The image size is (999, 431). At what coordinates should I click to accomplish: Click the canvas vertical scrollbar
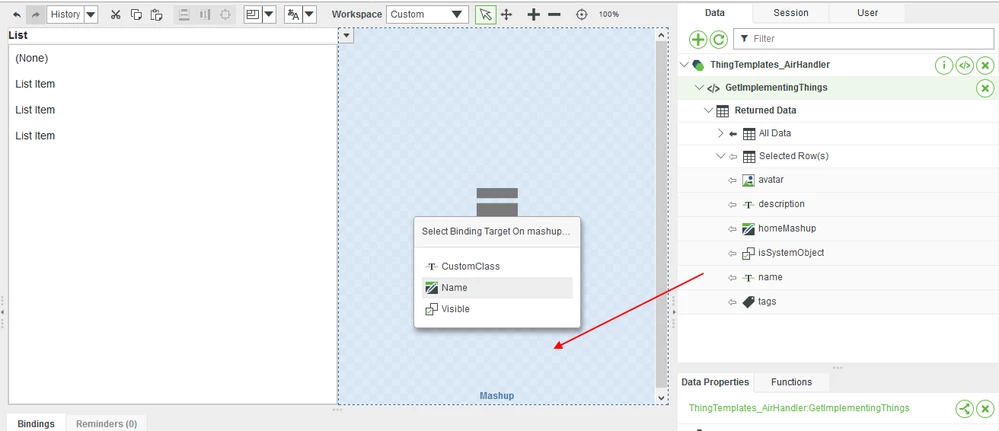coord(661,217)
